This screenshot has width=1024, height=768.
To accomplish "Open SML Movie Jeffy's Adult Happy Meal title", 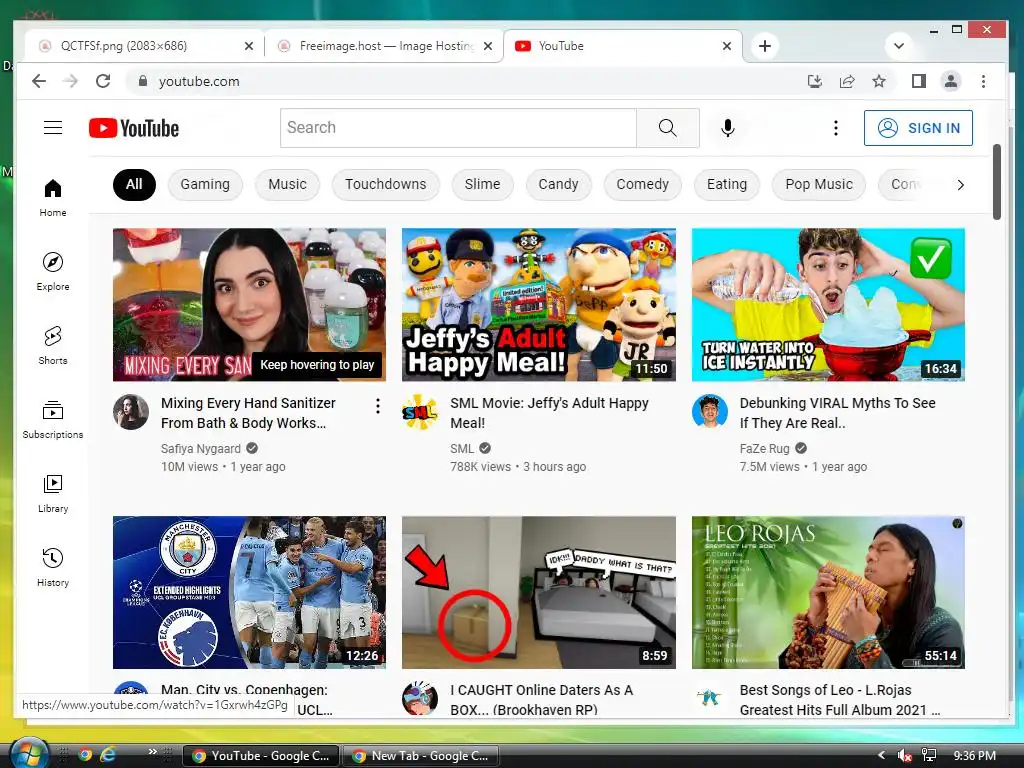I will tap(549, 413).
